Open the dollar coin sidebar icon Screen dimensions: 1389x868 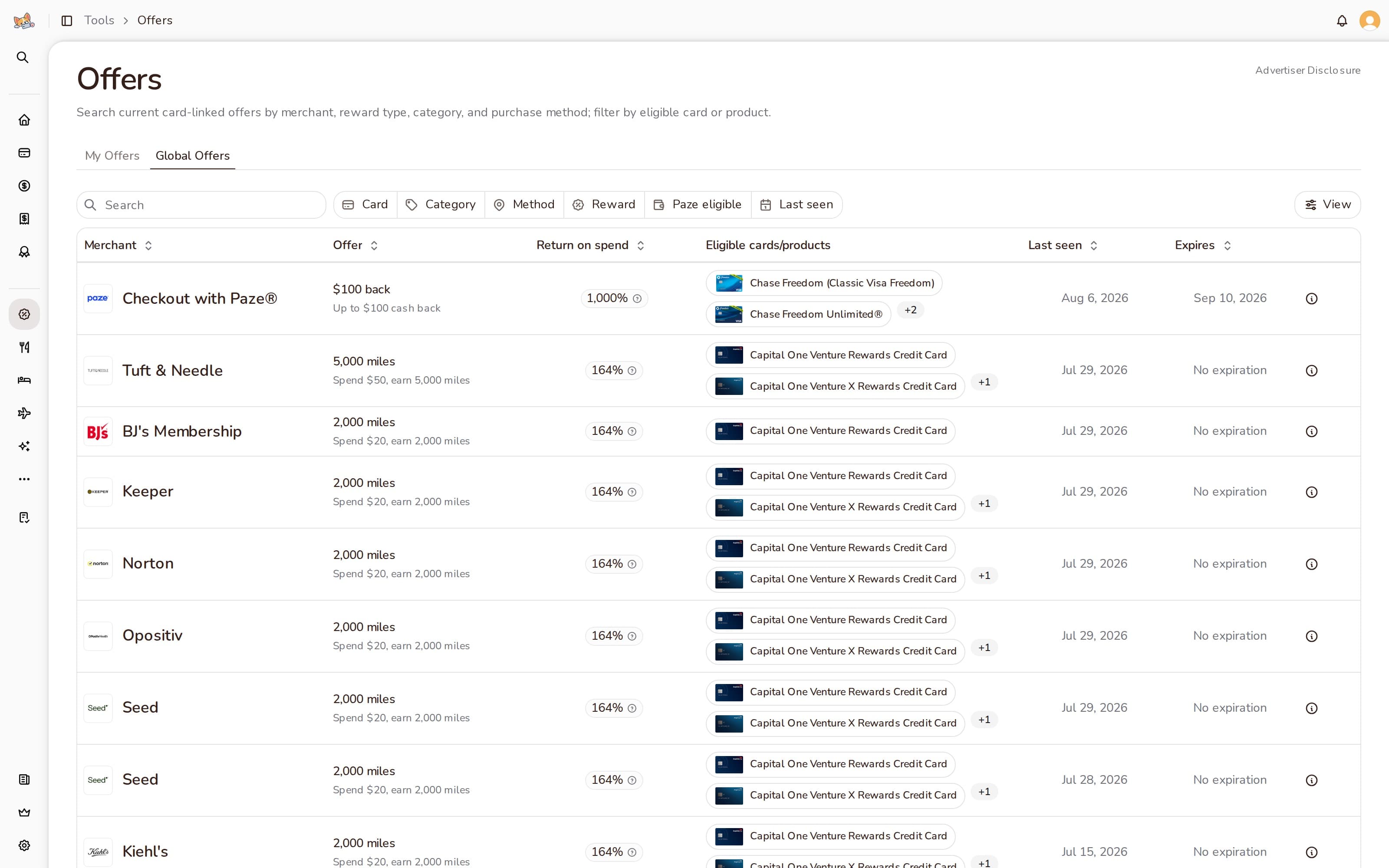[24, 186]
